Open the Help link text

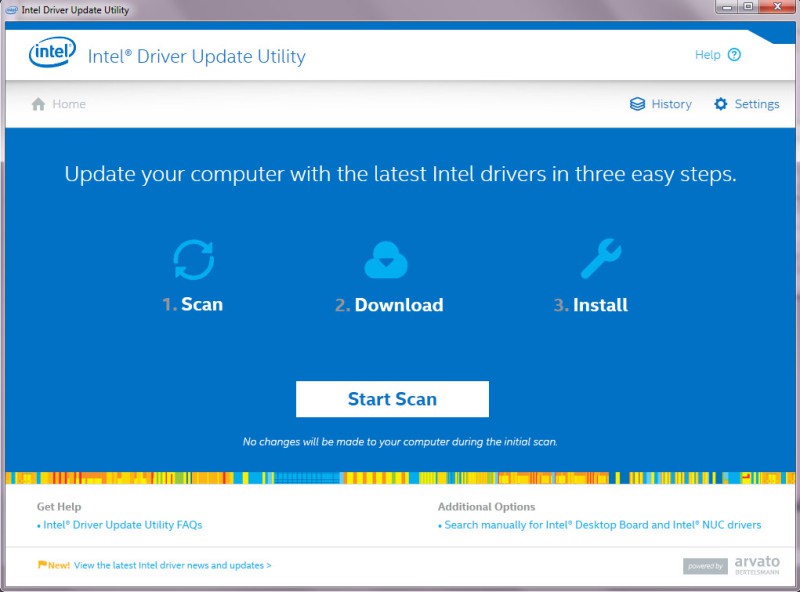707,55
